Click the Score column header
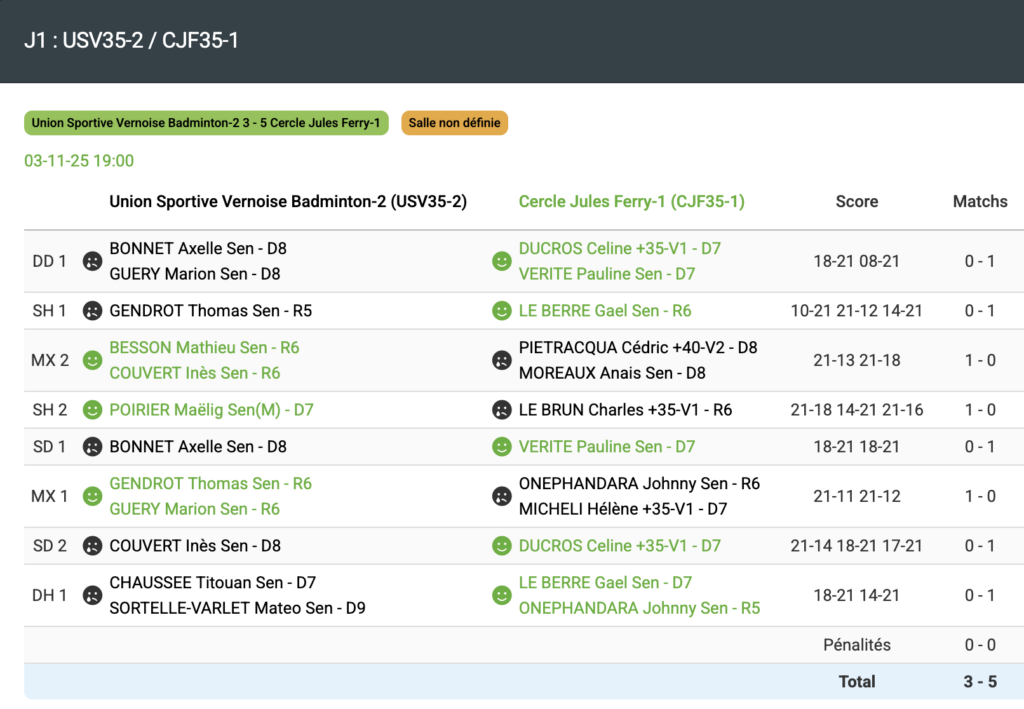The image size is (1024, 709). click(x=856, y=202)
